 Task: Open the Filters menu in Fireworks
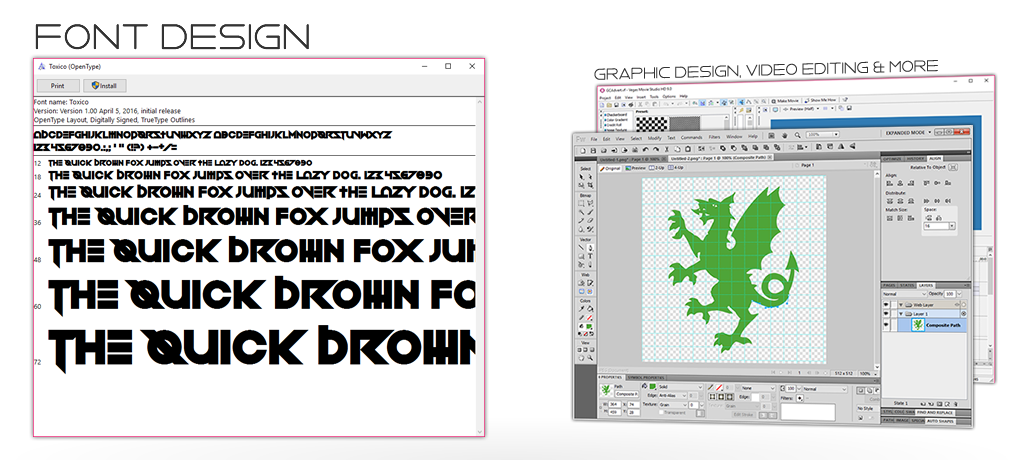tap(714, 137)
